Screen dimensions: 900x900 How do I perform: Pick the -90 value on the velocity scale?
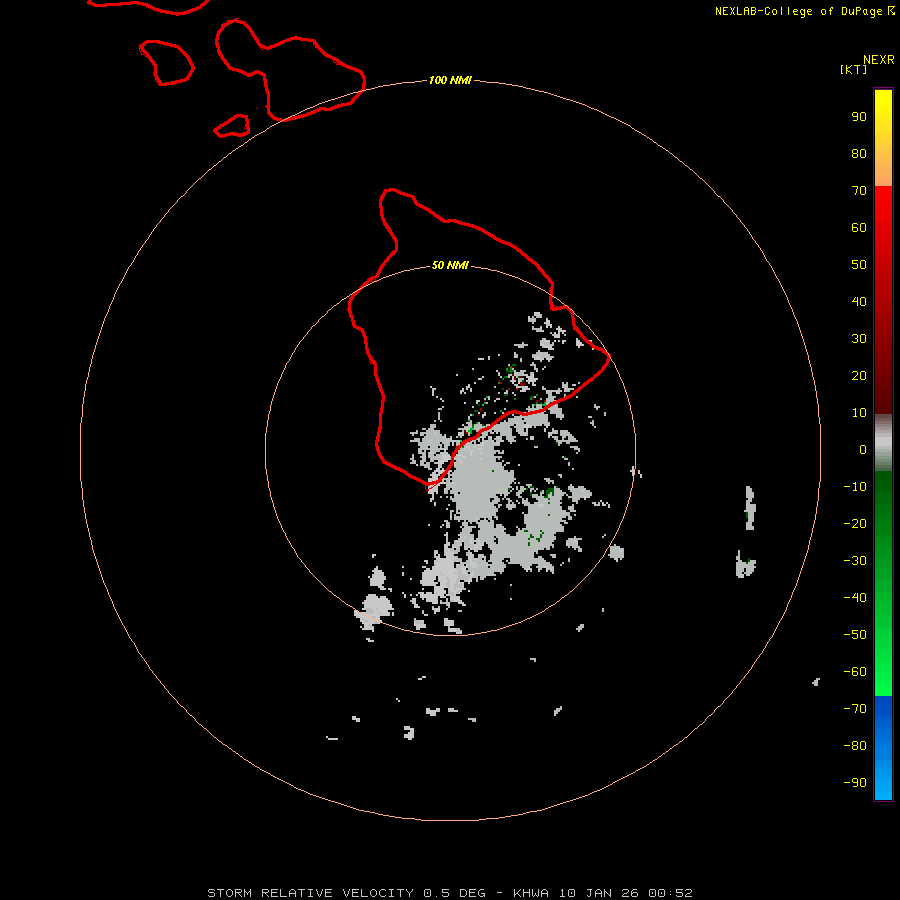click(x=855, y=783)
